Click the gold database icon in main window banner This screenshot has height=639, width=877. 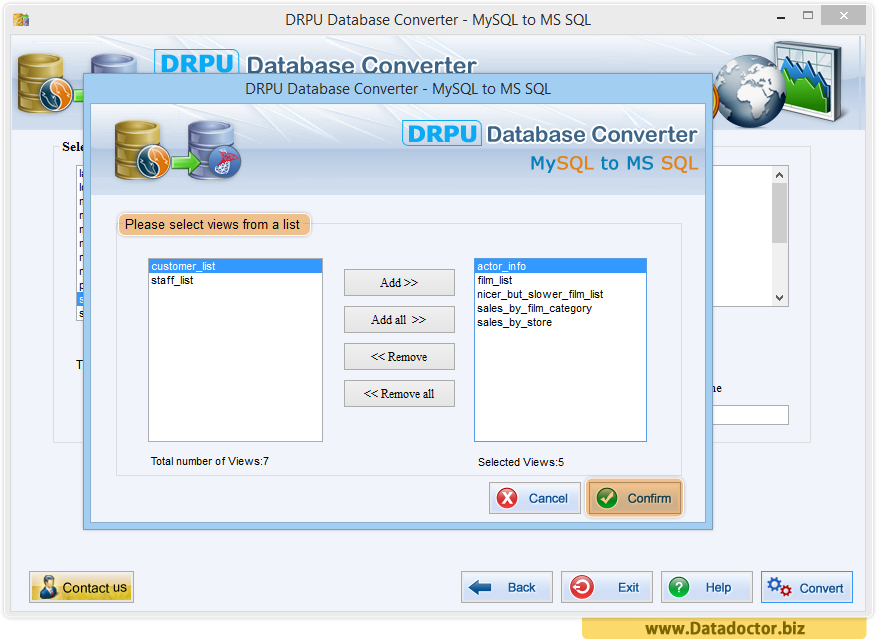click(45, 83)
